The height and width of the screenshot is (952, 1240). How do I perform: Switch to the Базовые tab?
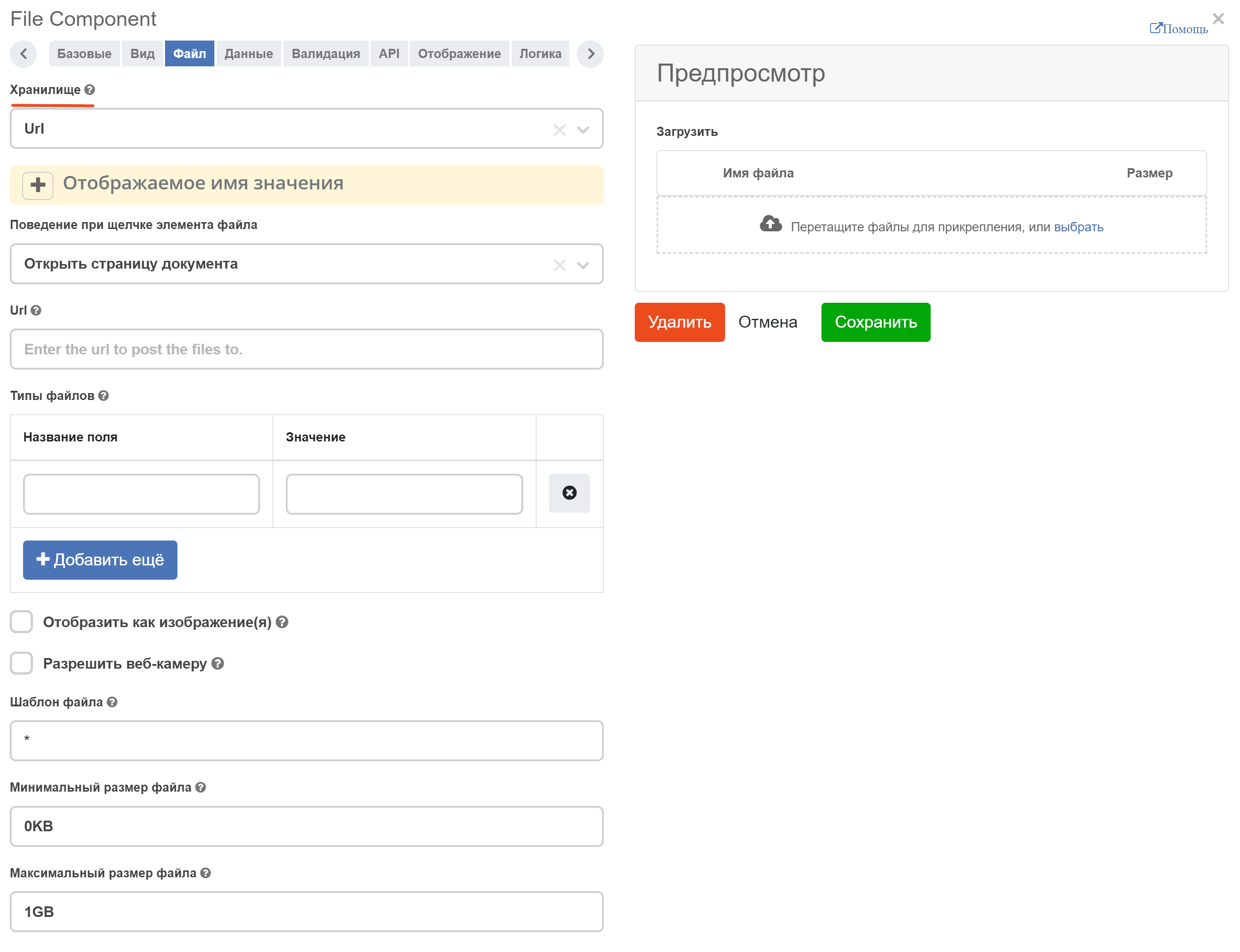tap(84, 54)
